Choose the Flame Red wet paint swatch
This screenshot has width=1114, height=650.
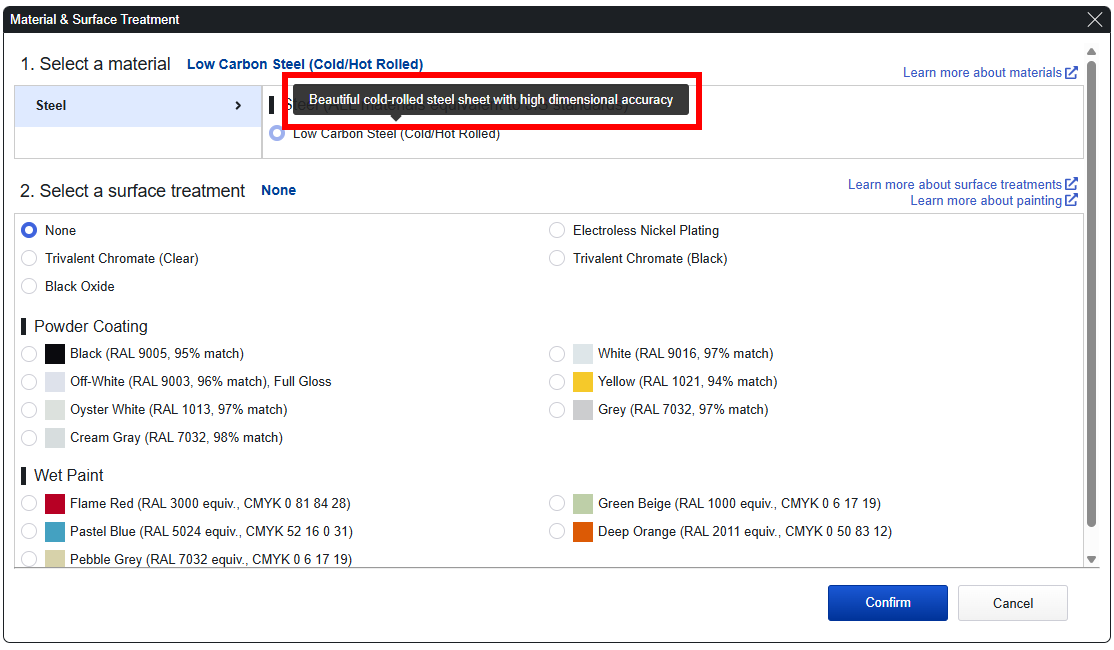pos(55,503)
